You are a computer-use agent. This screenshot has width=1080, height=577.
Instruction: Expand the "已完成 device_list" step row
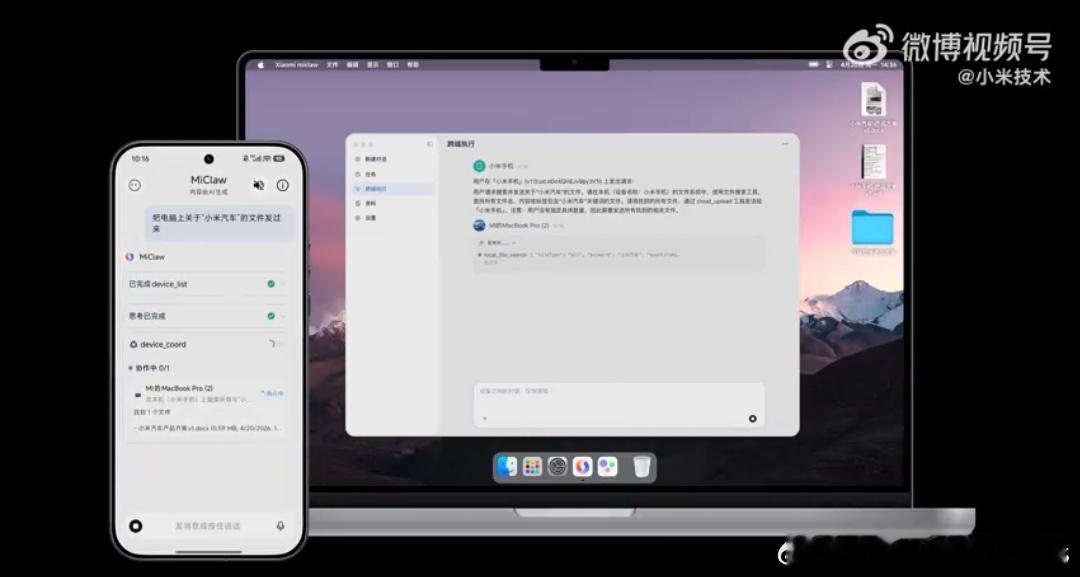[207, 284]
